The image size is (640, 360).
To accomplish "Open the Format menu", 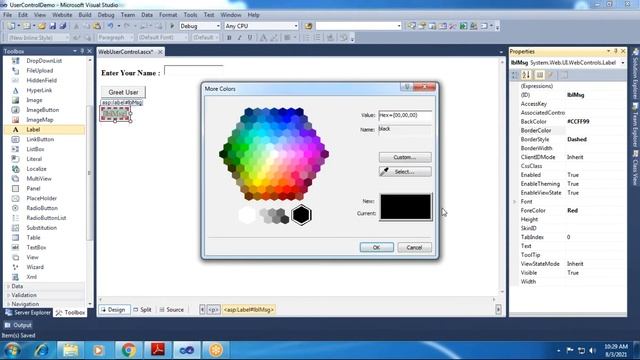I will [x=168, y=15].
